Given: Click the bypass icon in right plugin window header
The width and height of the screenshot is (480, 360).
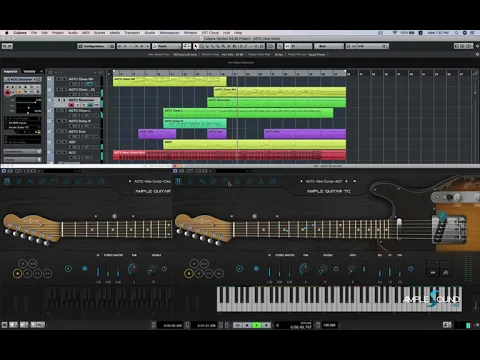Looking at the screenshot, I should 175,171.
